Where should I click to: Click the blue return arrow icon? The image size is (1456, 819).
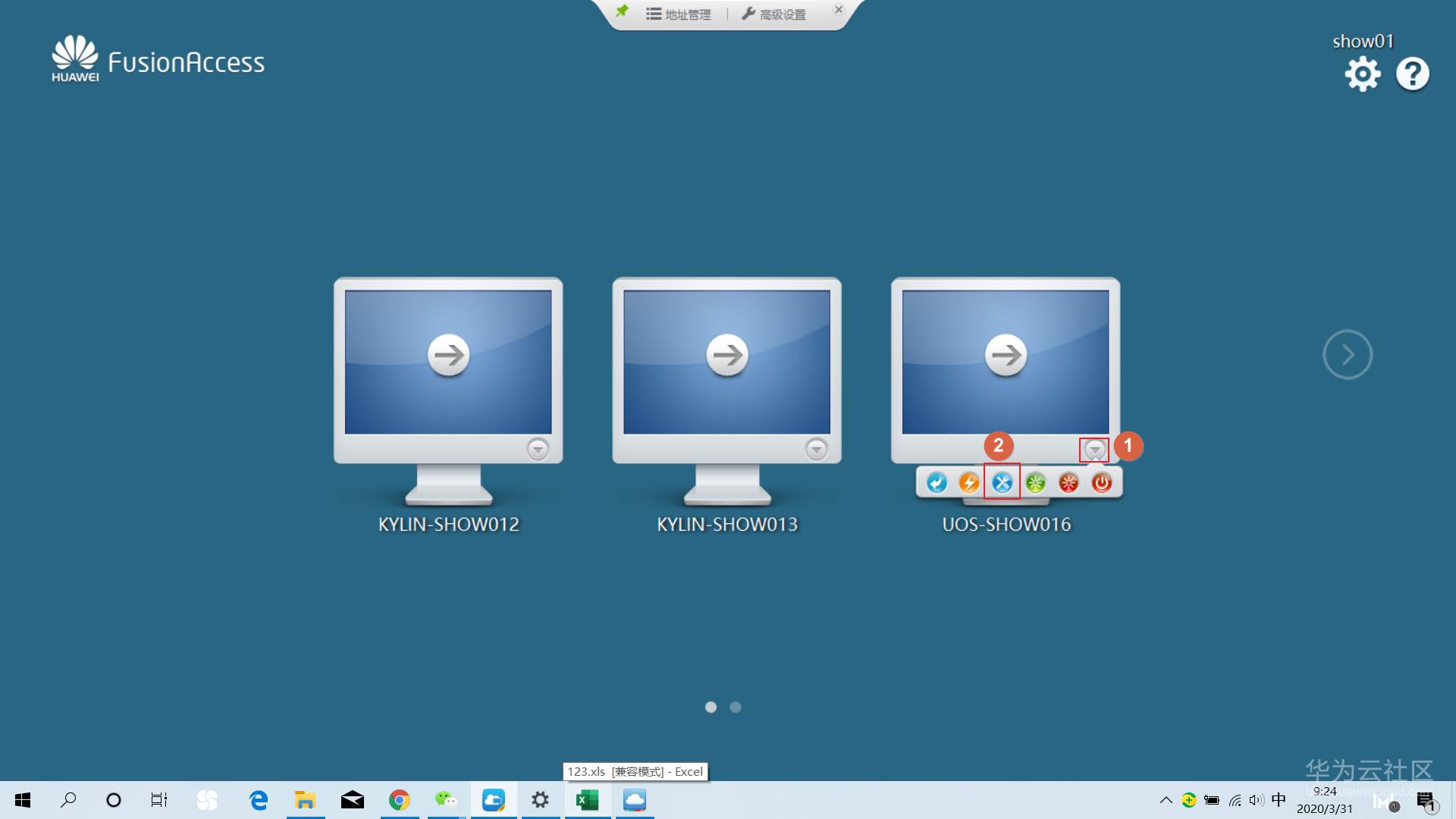[937, 482]
